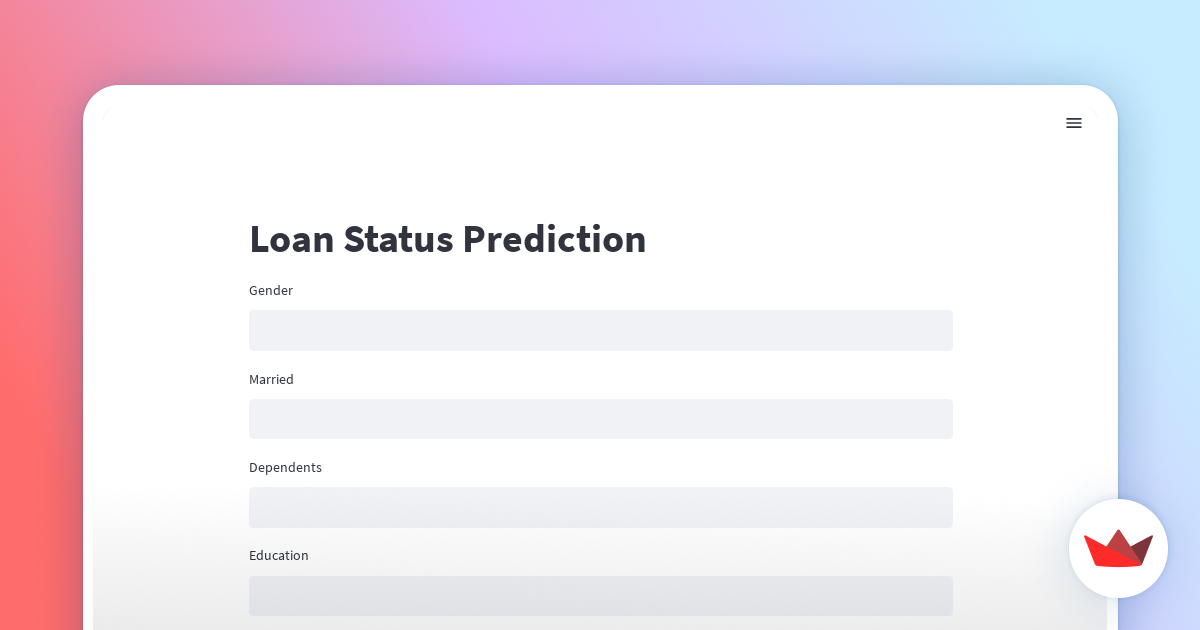Screen dimensions: 1200x630
Task: Expand the Education select box
Action: point(600,595)
